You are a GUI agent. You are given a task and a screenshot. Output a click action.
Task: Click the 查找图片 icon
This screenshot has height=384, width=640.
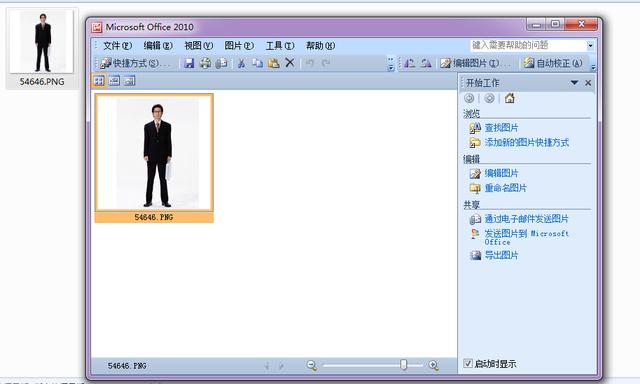pos(475,128)
